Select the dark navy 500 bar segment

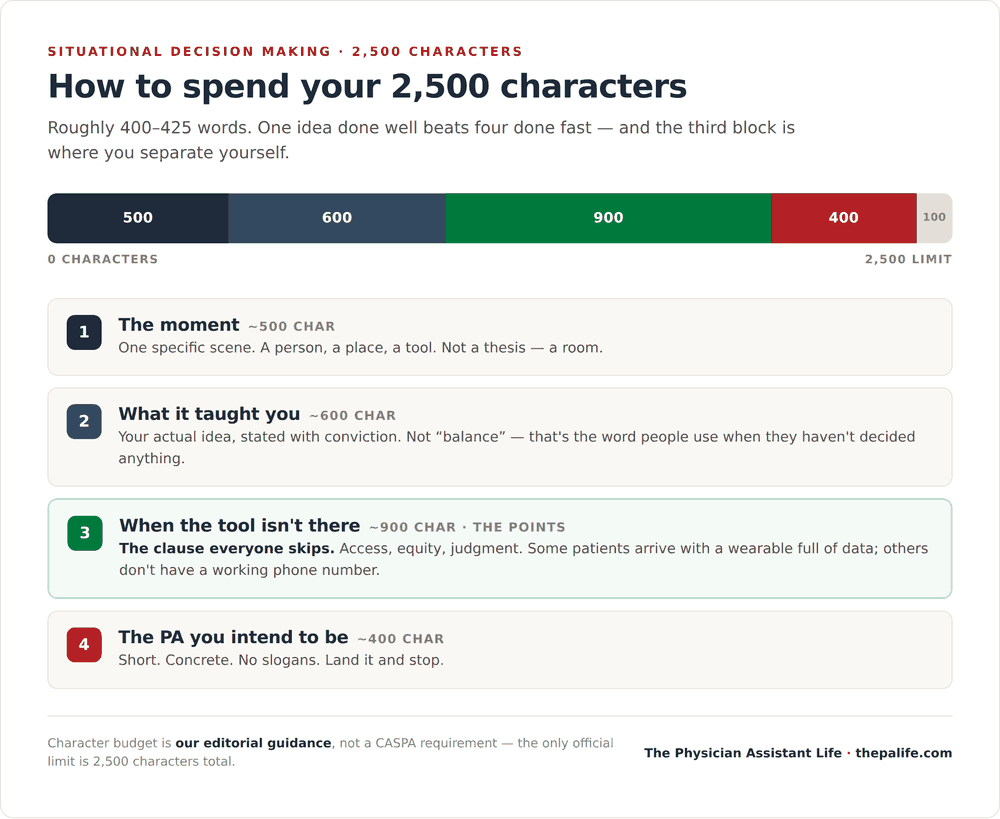pos(138,218)
